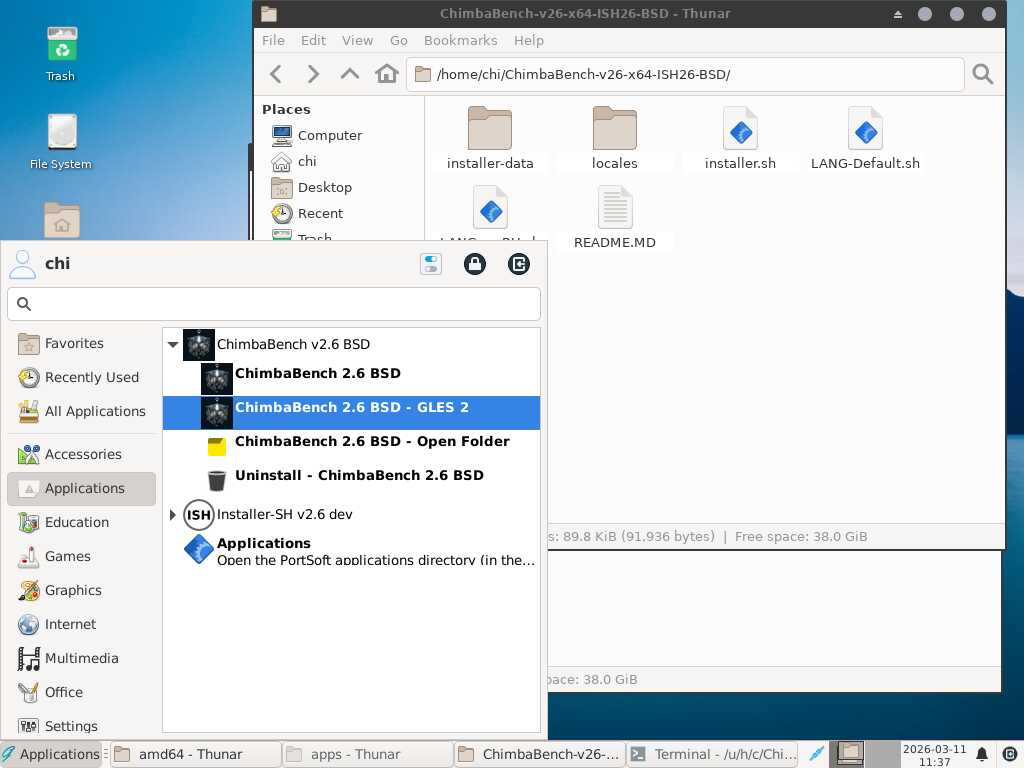This screenshot has width=1024, height=768.
Task: Click the chi username in menu header
Action: point(57,263)
